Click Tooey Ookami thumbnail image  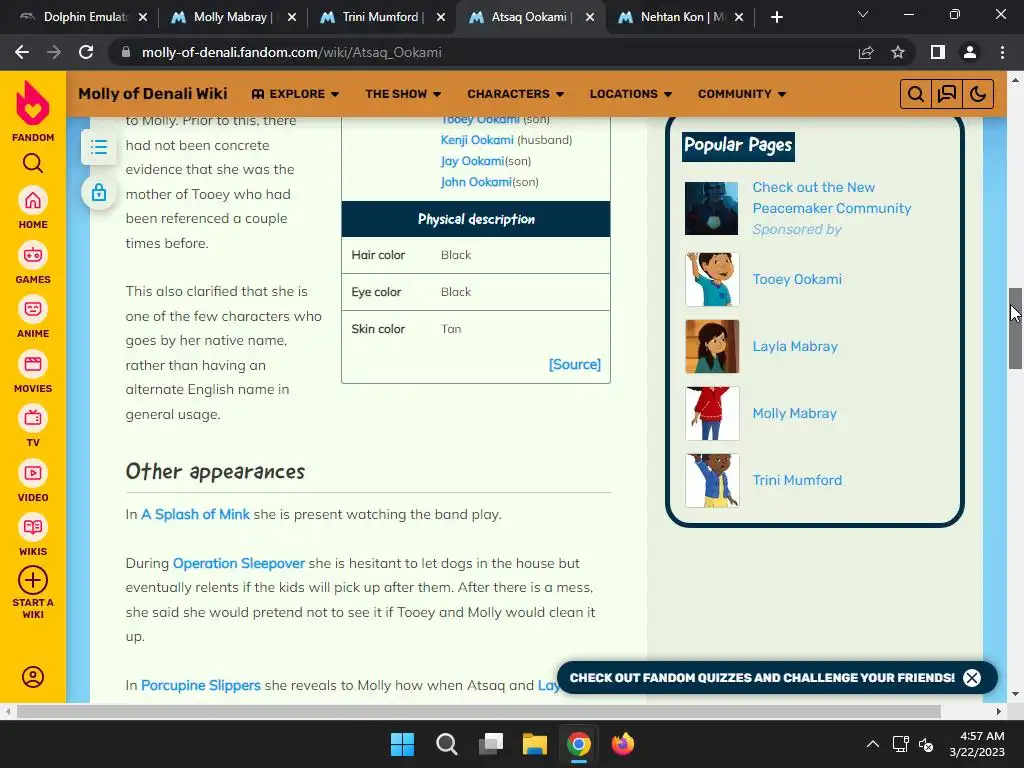click(712, 280)
